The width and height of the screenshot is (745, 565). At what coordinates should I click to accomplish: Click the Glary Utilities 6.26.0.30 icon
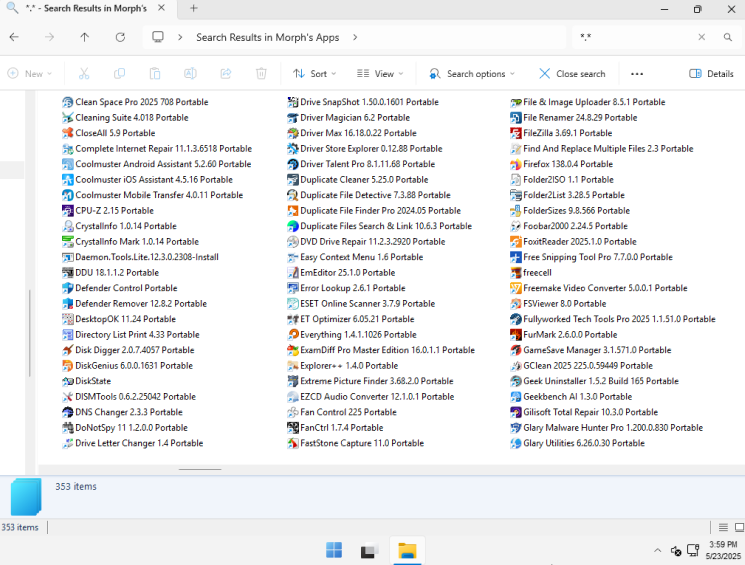pyautogui.click(x=516, y=443)
